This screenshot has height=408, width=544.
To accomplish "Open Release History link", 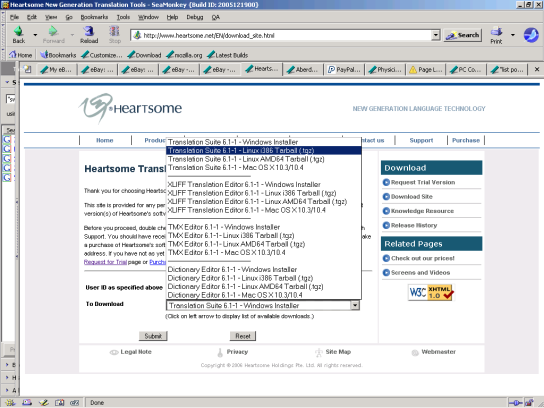I will coord(414,225).
